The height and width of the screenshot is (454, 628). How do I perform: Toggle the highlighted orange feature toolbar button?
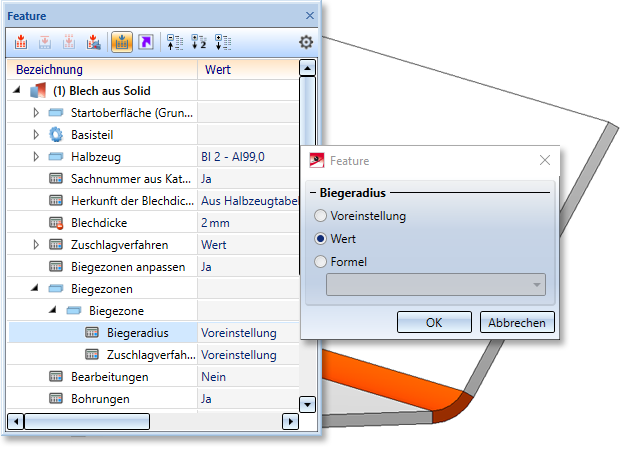coord(122,42)
